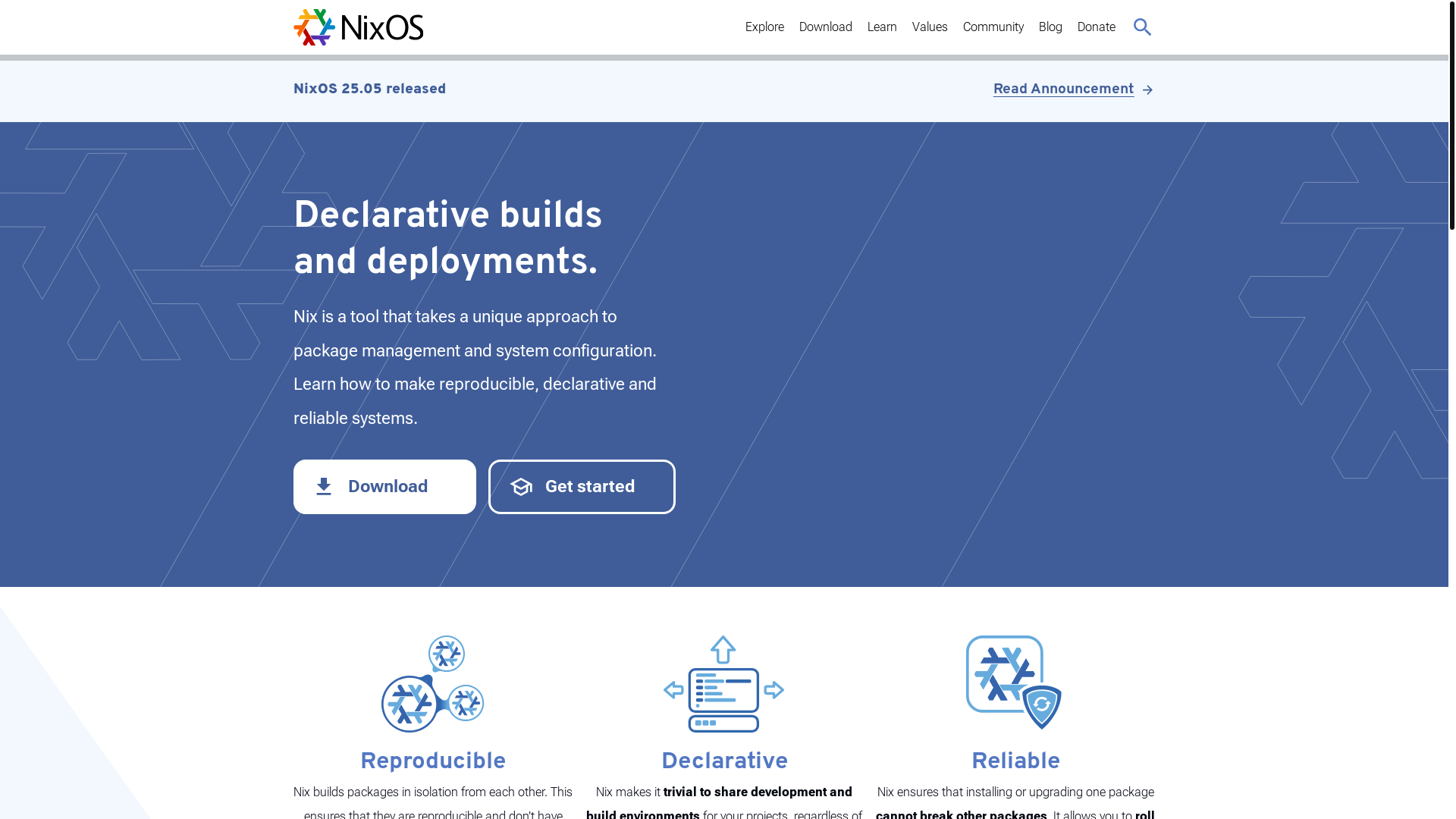
Task: Click the Reproducible snowflake illustration
Action: tap(432, 684)
